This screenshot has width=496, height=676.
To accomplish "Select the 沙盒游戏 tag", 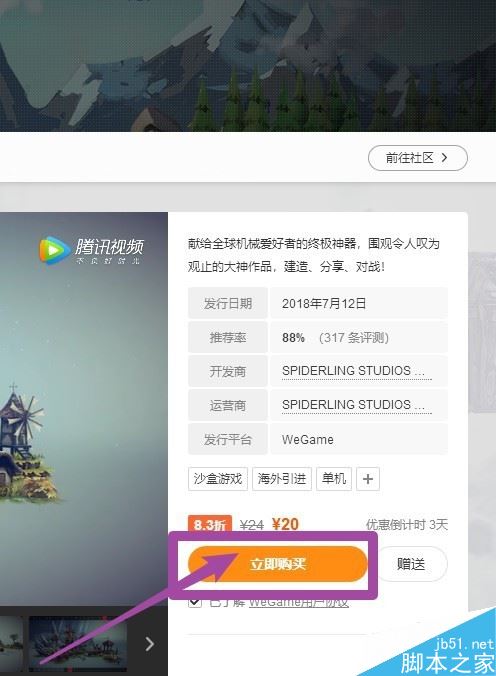I will click(x=218, y=479).
